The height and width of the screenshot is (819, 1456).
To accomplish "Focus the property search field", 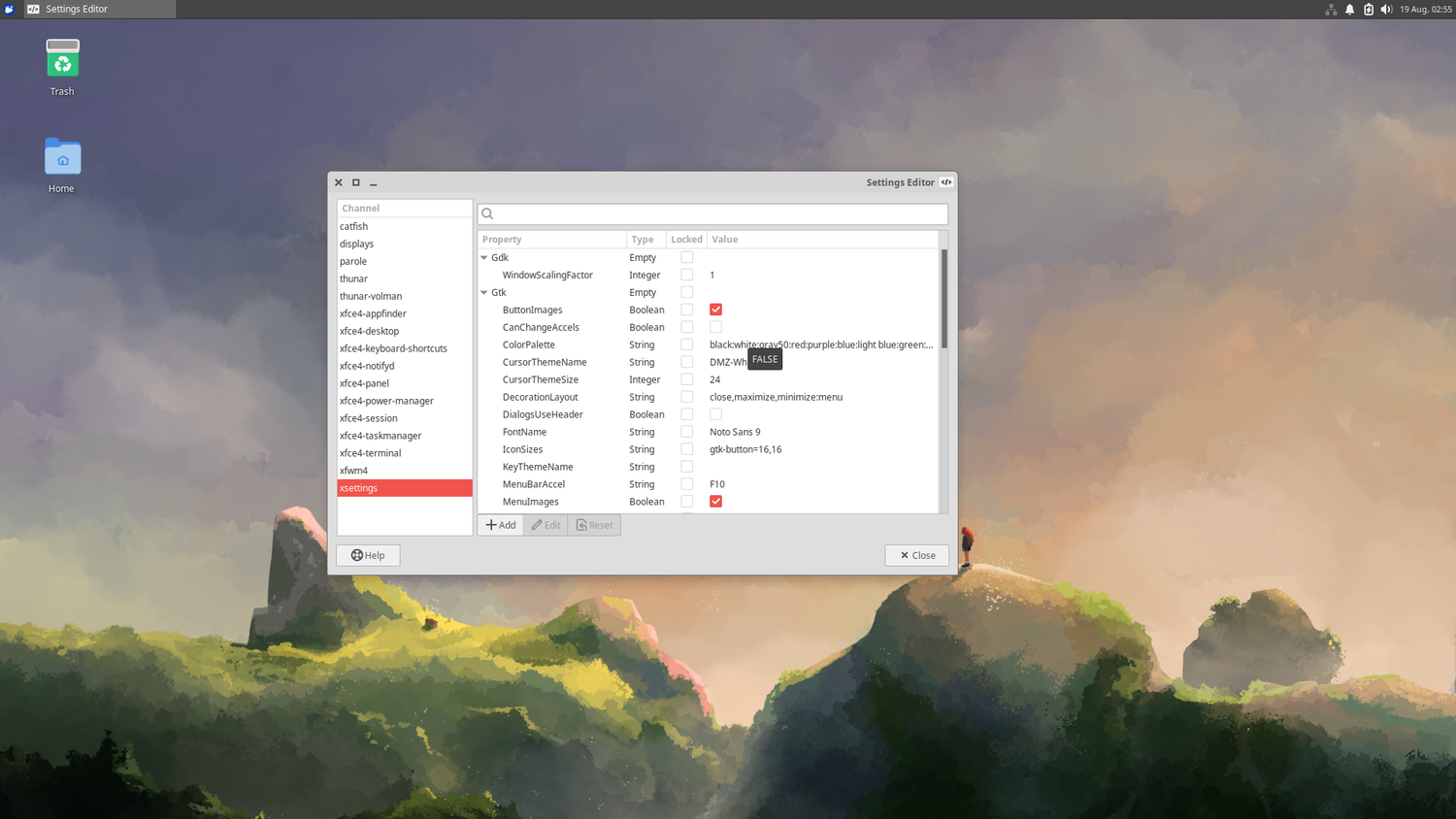I will (x=712, y=213).
